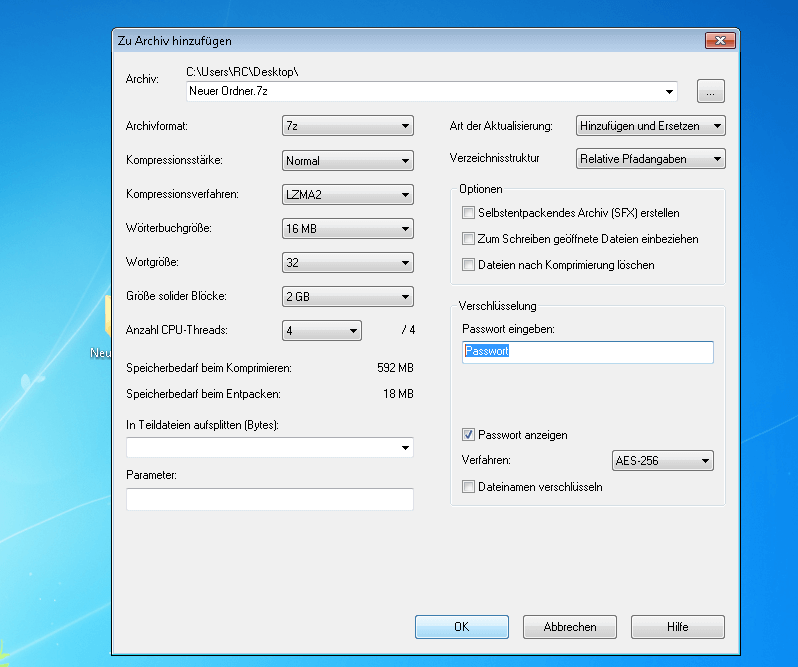Open the Größe solider Blöcke dropdown
798x667 pixels.
point(347,297)
